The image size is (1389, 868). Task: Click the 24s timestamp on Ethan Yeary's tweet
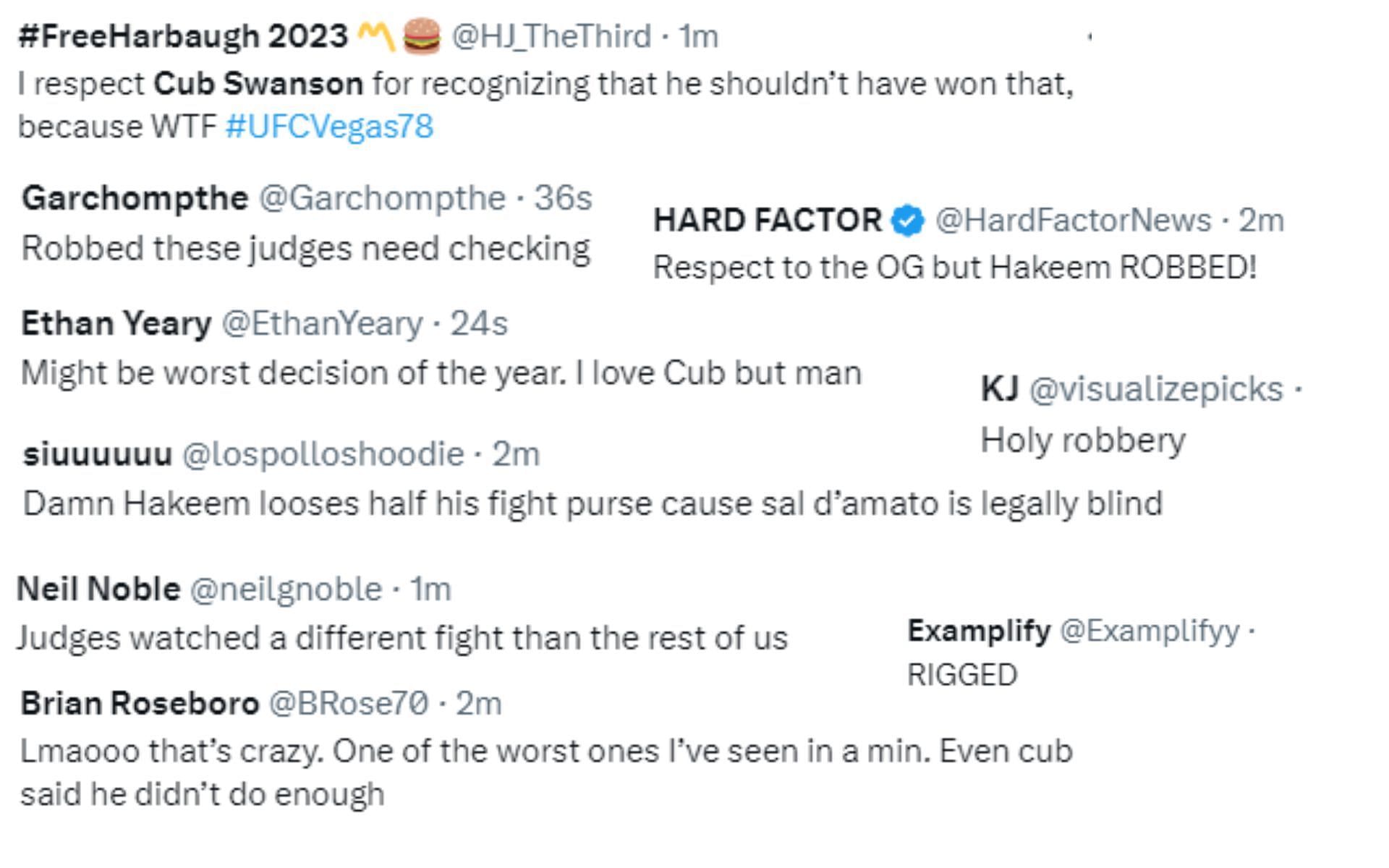[479, 324]
